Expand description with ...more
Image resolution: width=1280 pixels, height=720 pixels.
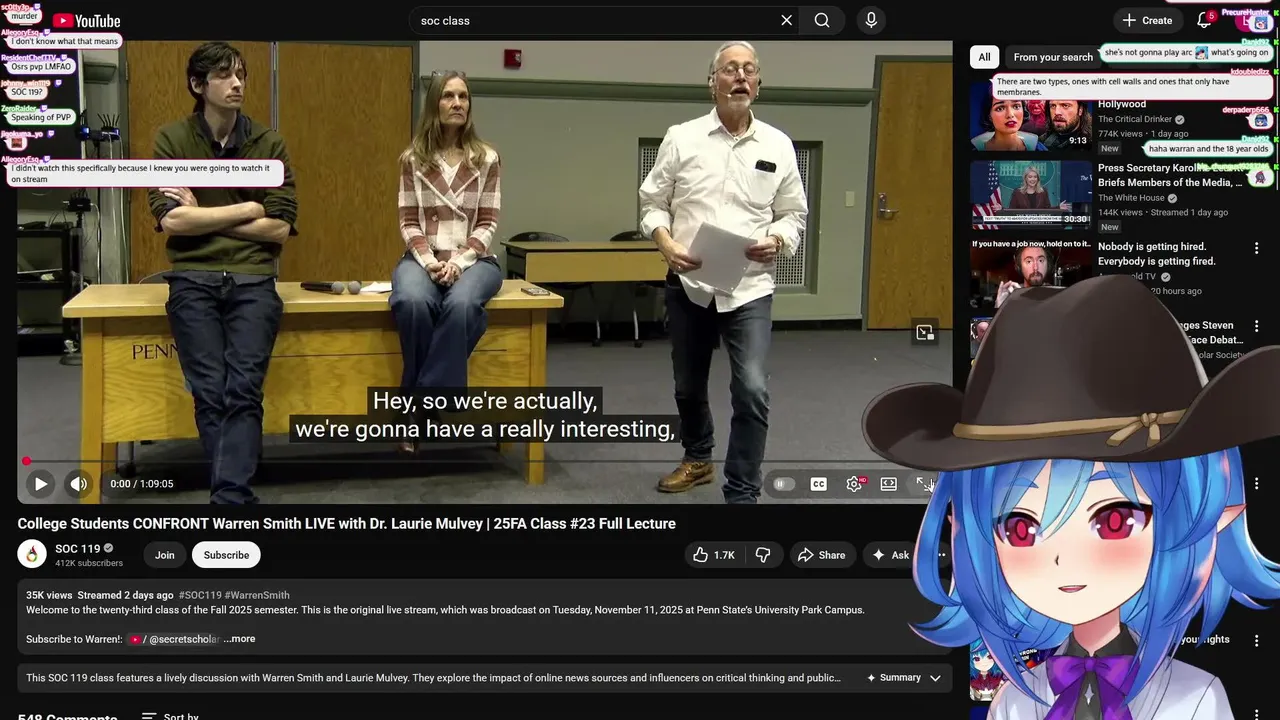pos(239,639)
